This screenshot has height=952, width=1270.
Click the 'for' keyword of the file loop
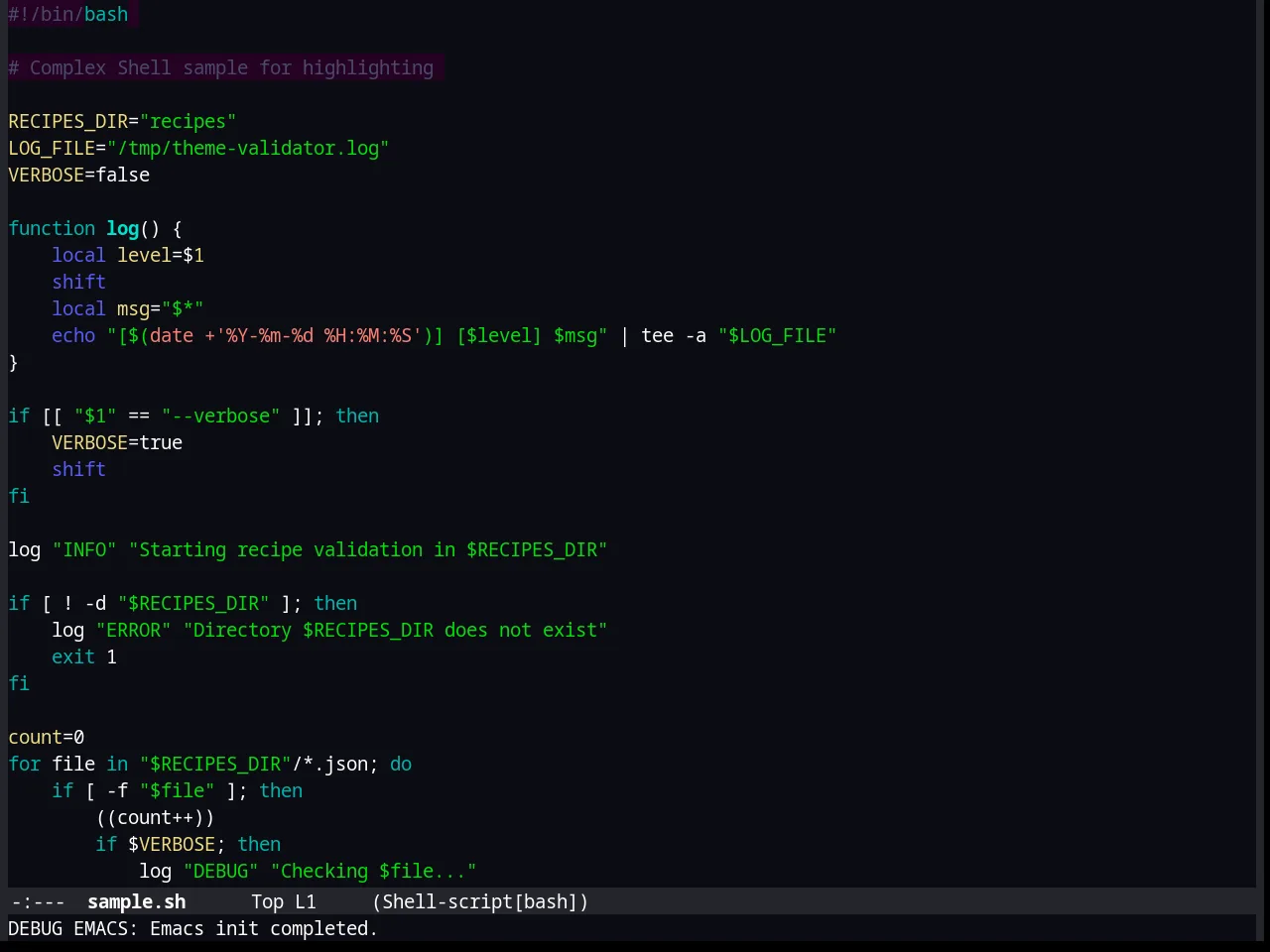25,764
